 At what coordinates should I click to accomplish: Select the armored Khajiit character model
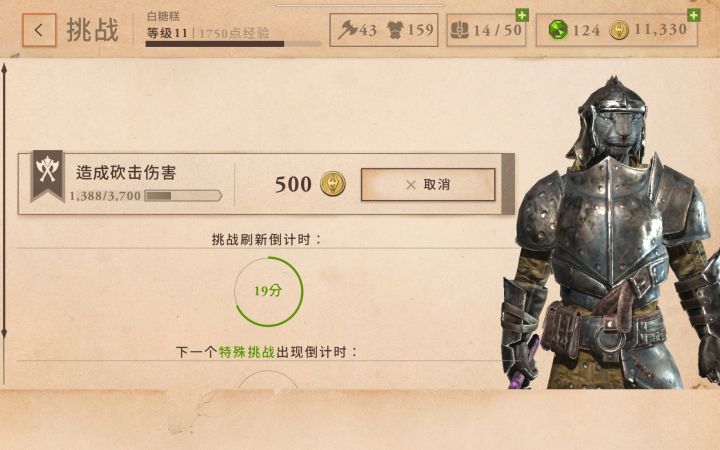pos(611,234)
